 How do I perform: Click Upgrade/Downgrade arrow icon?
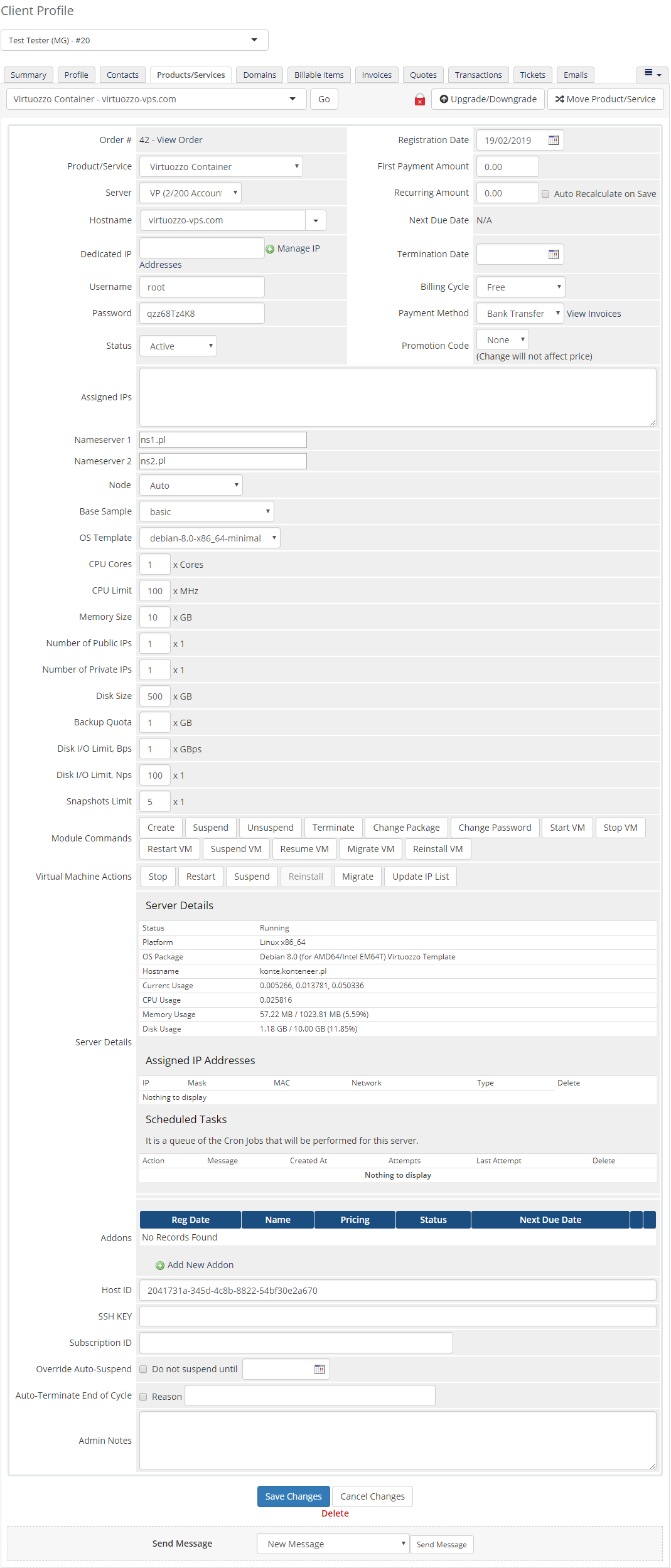coord(444,99)
